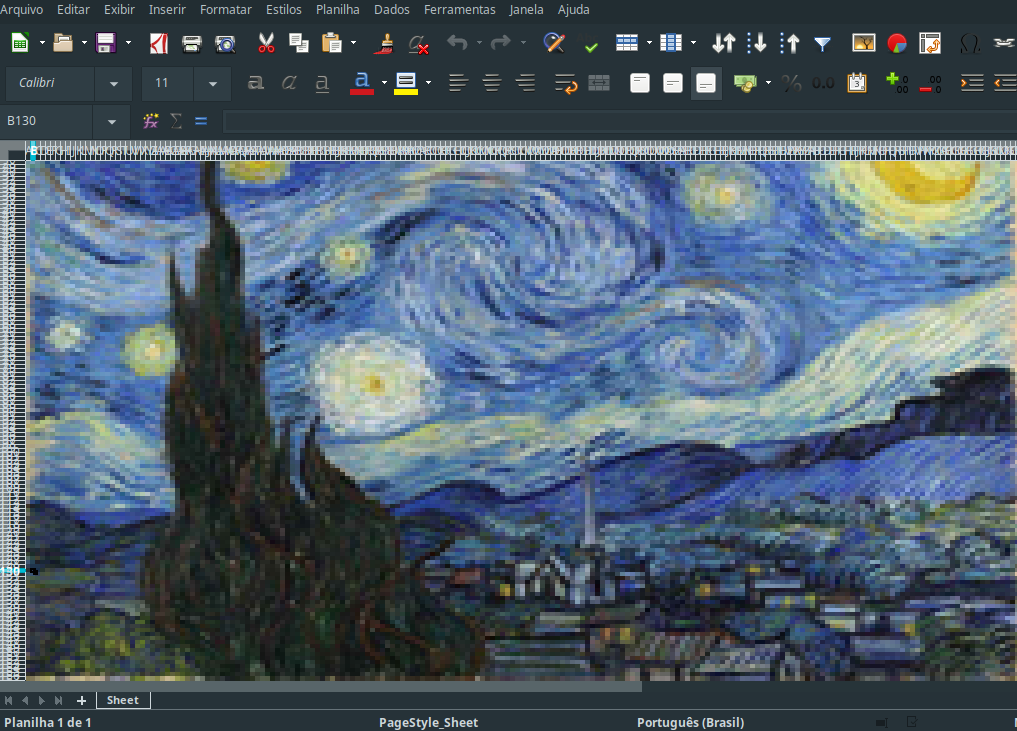This screenshot has height=731, width=1017.
Task: Open a file with the folder icon
Action: pyautogui.click(x=63, y=43)
